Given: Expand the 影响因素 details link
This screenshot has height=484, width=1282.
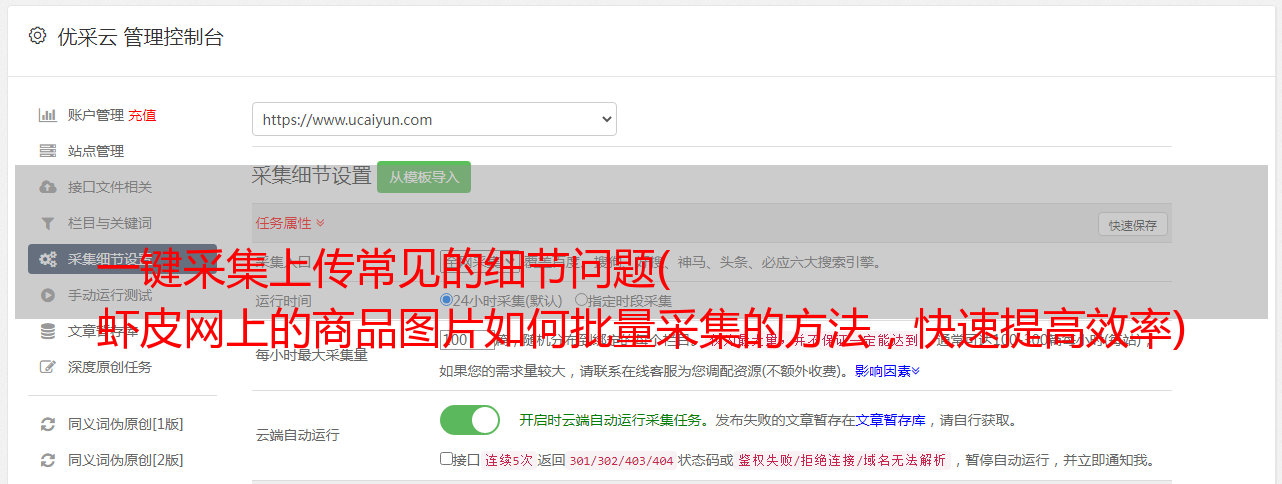Looking at the screenshot, I should (887, 371).
